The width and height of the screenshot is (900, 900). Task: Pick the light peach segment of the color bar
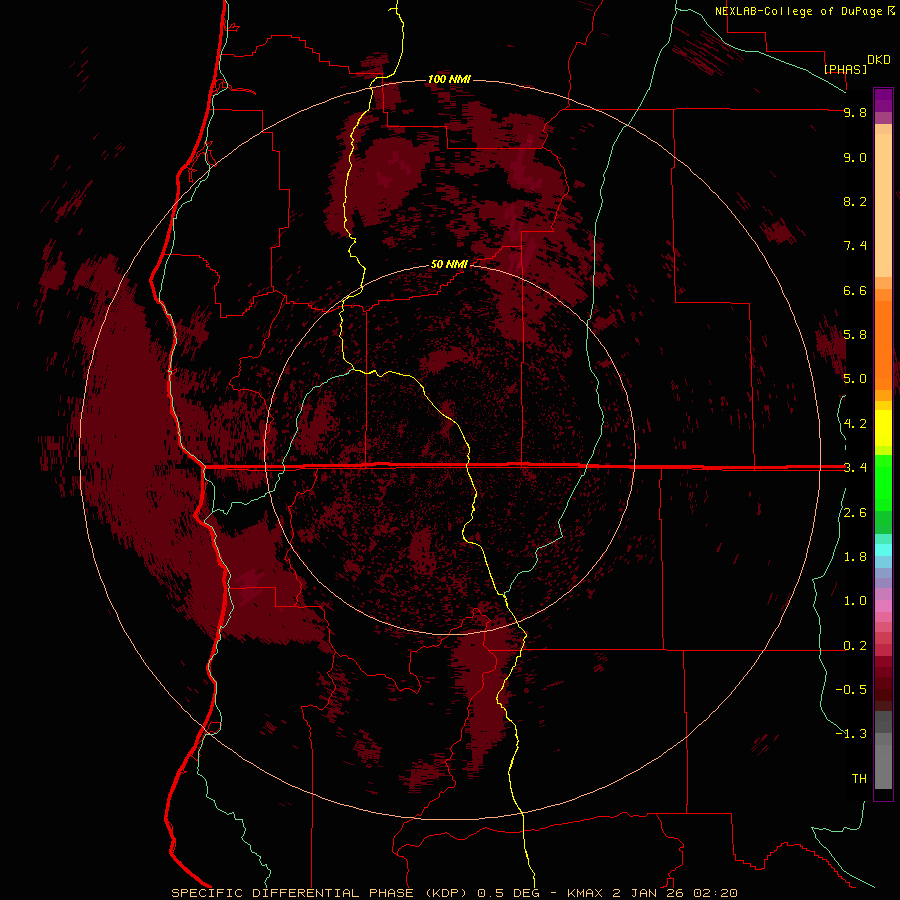pyautogui.click(x=883, y=205)
